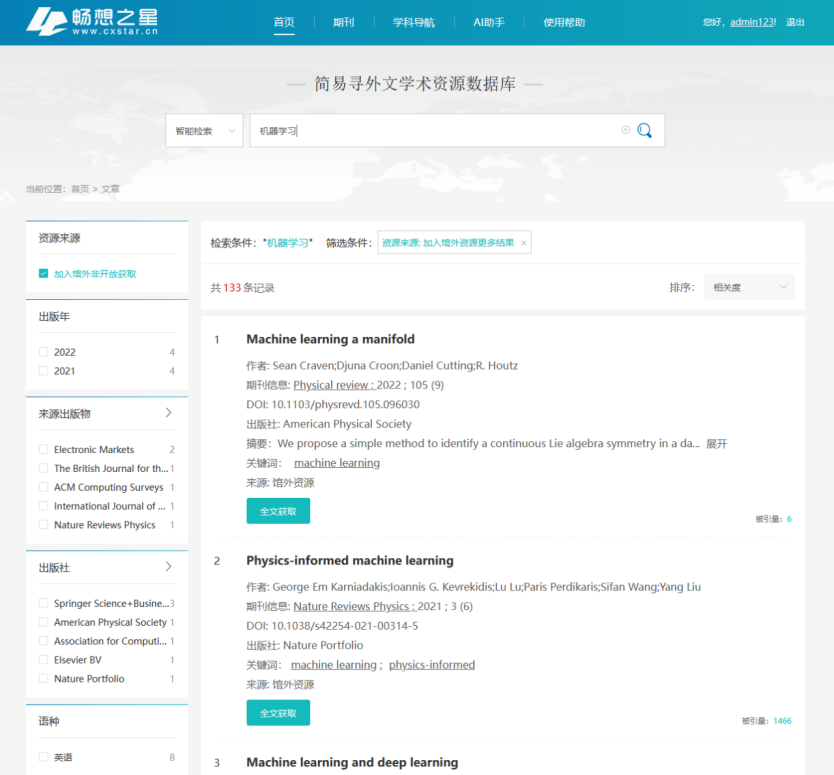Click the 退出 logout link
This screenshot has height=775, width=834.
pyautogui.click(x=795, y=22)
